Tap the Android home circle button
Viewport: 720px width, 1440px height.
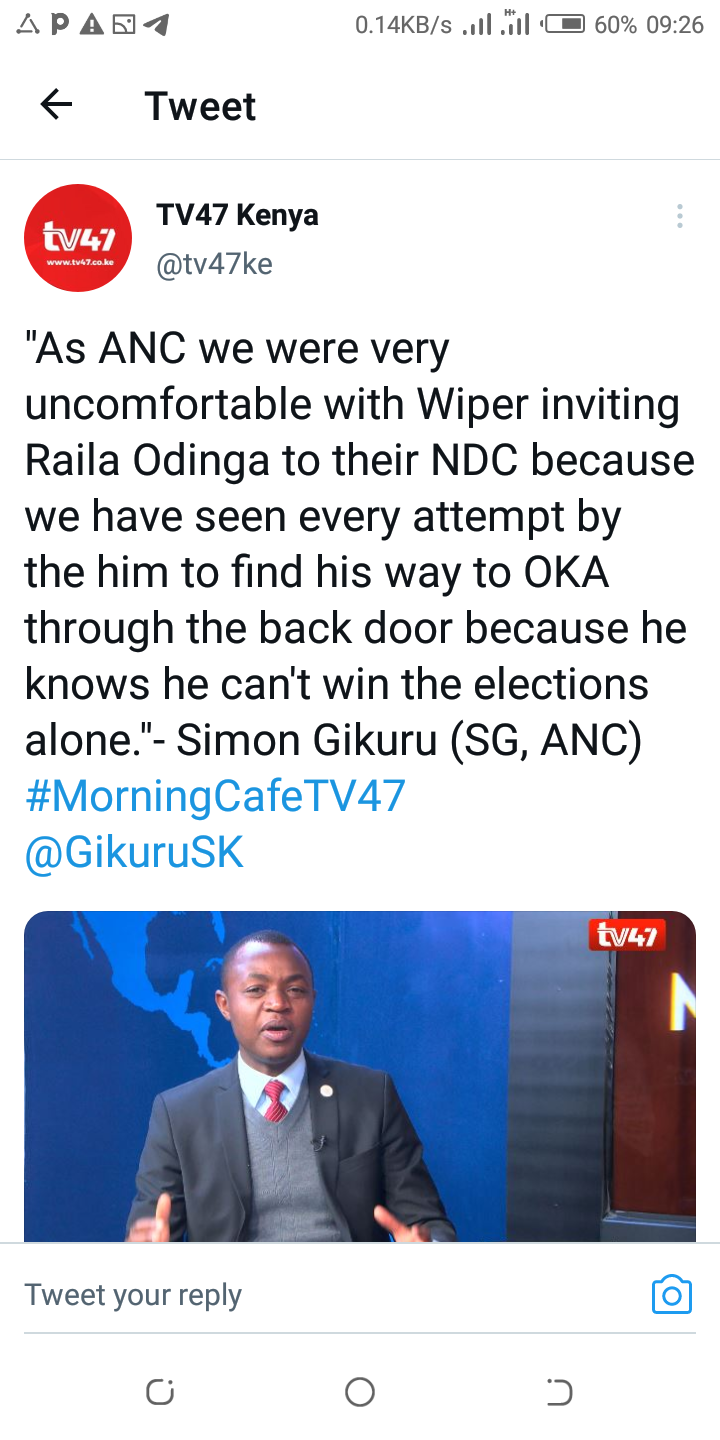click(x=360, y=1392)
